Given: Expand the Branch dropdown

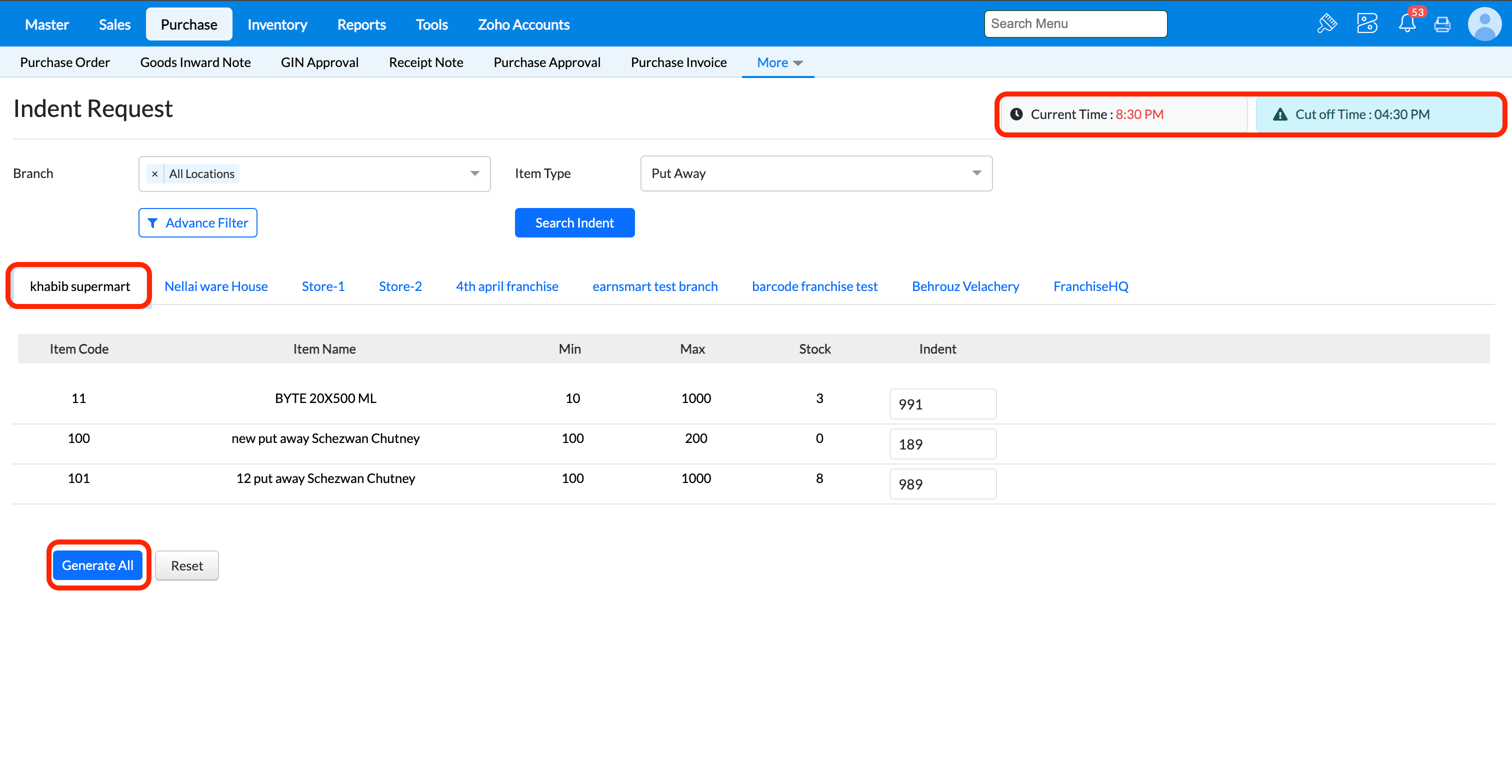Looking at the screenshot, I should (x=474, y=173).
